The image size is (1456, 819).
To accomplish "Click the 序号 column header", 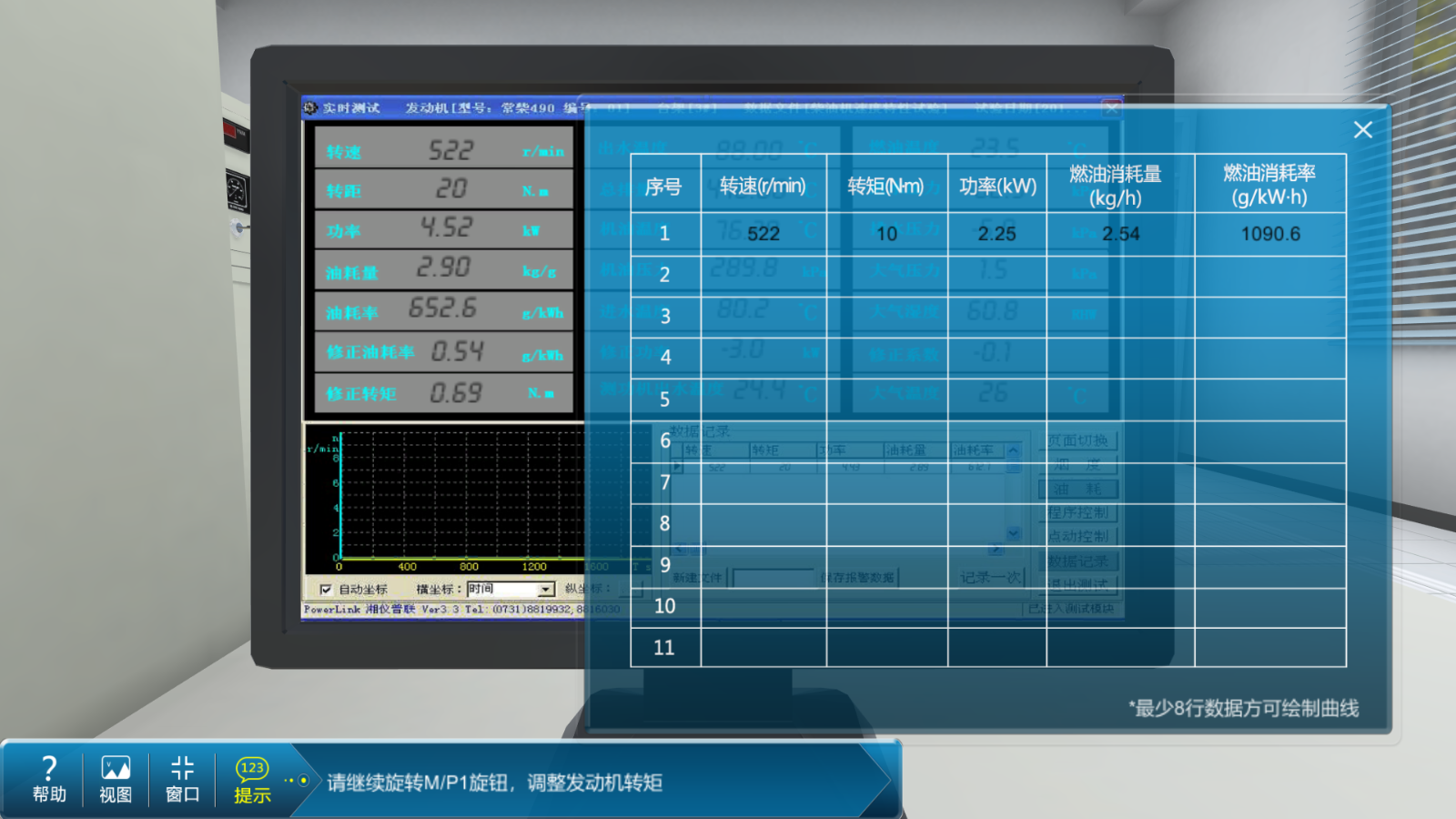I will pyautogui.click(x=663, y=187).
